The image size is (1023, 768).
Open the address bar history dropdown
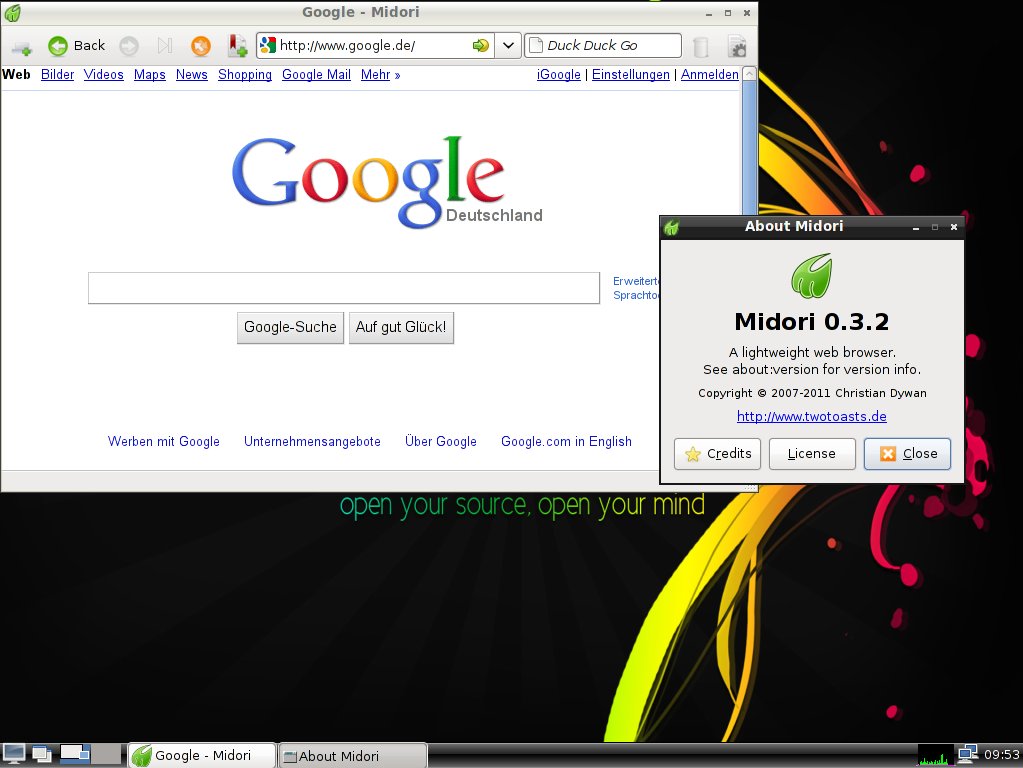[508, 45]
